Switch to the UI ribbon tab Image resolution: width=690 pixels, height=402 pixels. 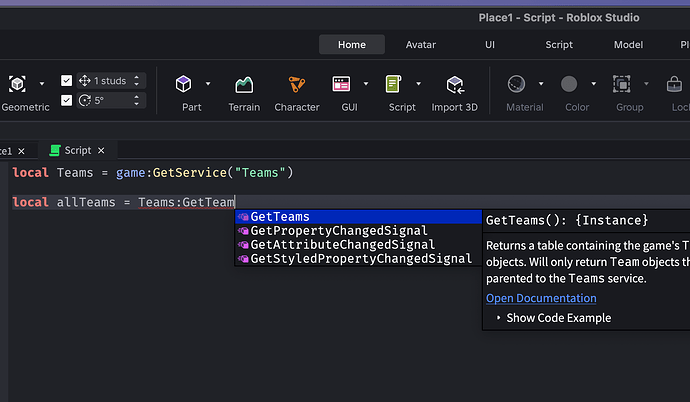click(490, 44)
